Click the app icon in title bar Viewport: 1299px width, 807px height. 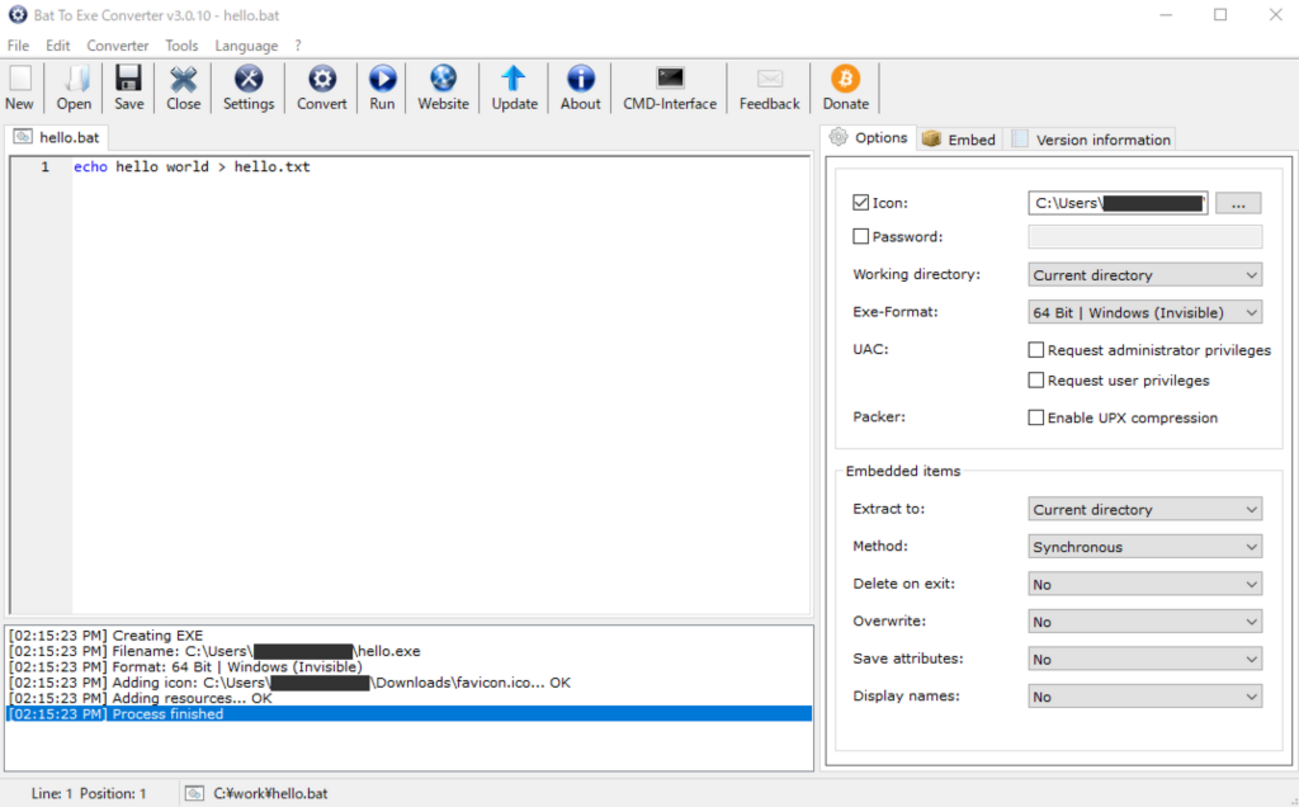[x=17, y=15]
